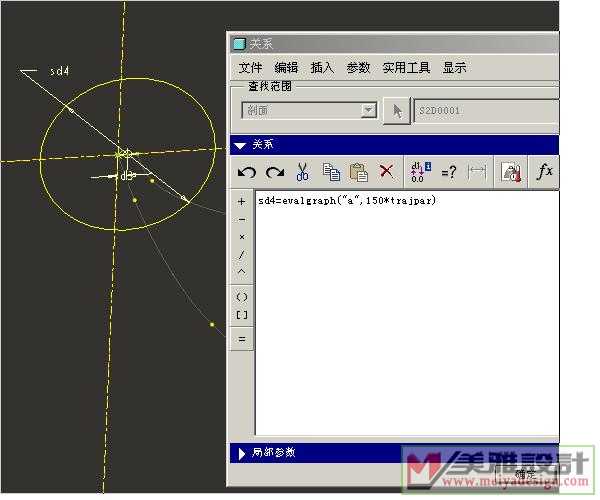Toggle dimension names and values icon
This screenshot has width=600, height=500.
[420, 172]
